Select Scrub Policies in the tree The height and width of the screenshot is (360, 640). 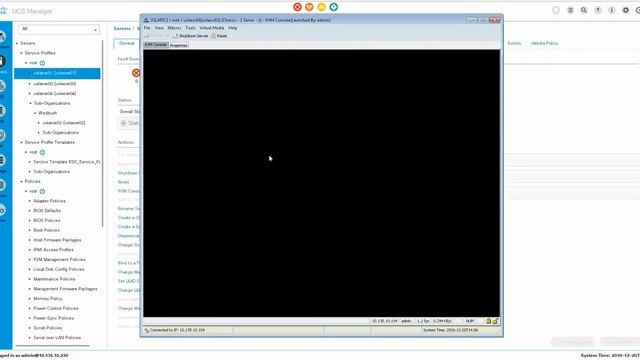click(x=48, y=328)
